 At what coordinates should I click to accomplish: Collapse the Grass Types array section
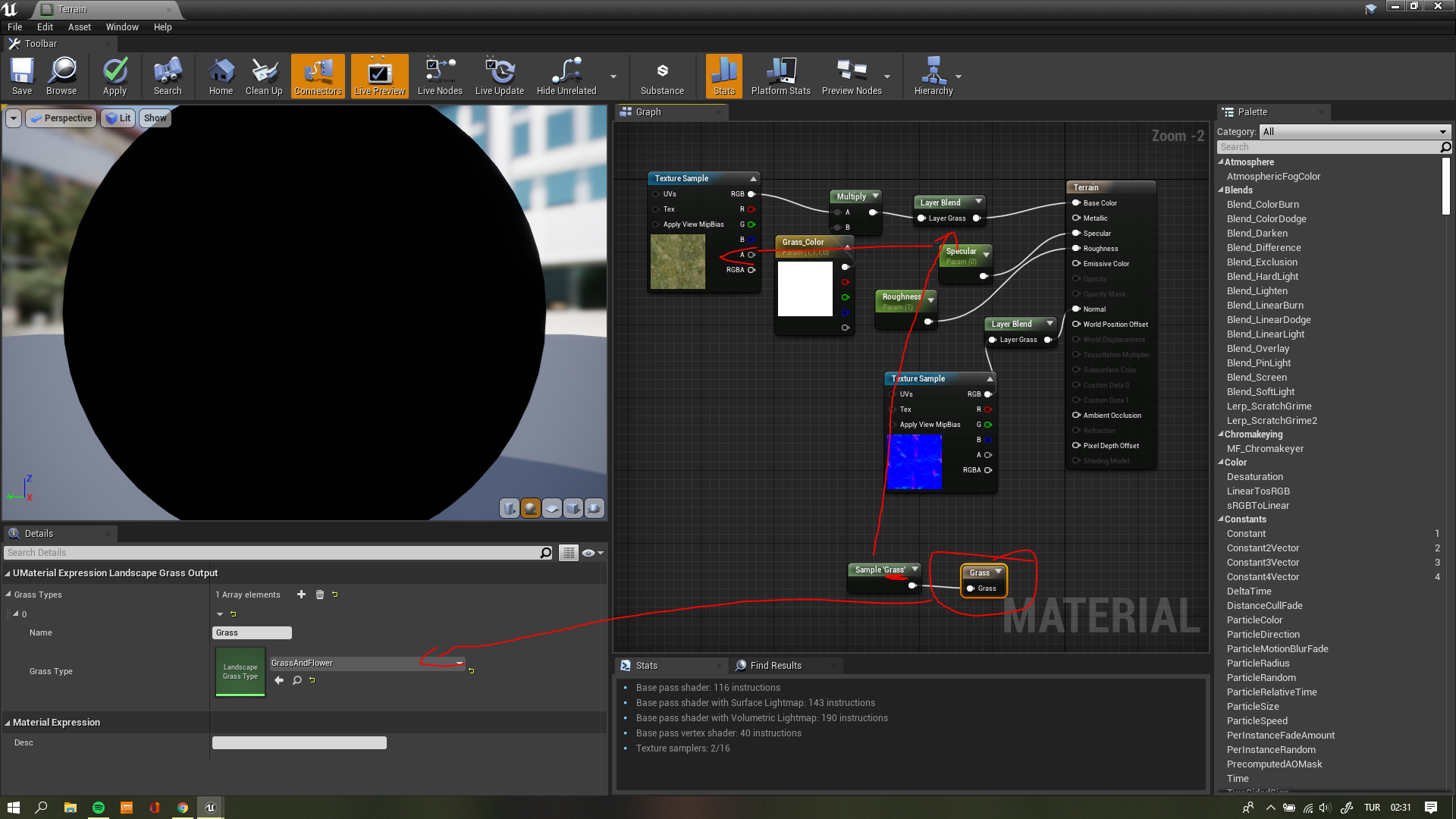click(8, 595)
